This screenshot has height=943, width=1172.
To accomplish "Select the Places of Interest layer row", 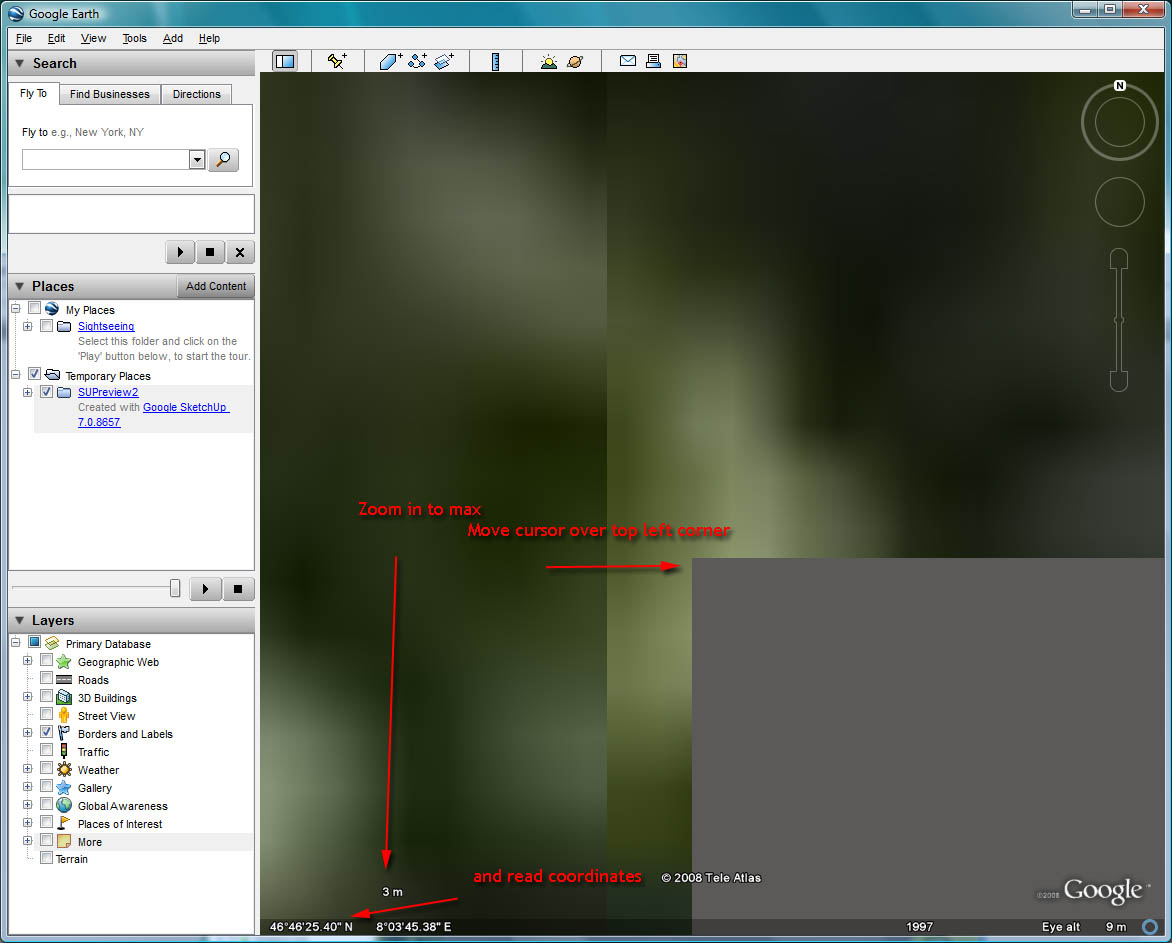I will point(120,823).
